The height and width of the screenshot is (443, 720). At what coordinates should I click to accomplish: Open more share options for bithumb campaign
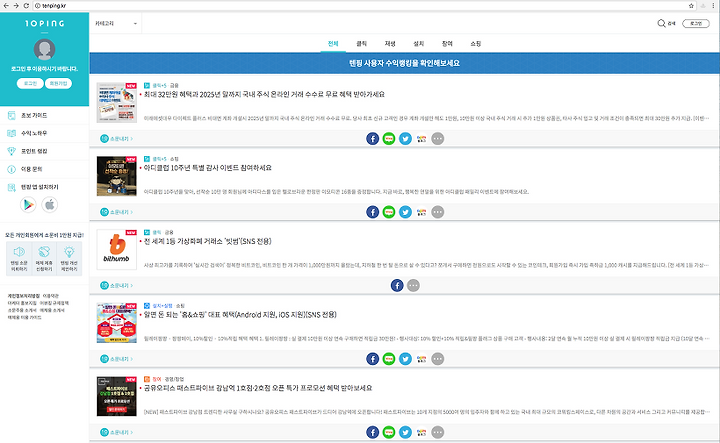tap(413, 286)
